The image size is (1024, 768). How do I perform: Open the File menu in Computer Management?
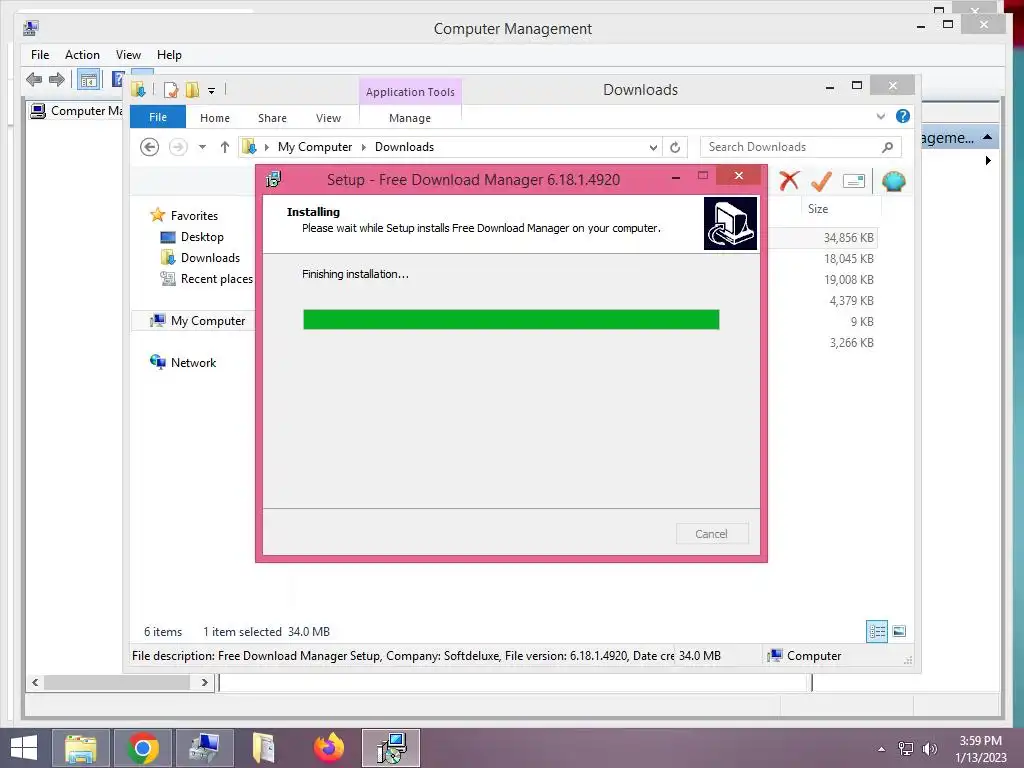(x=40, y=55)
